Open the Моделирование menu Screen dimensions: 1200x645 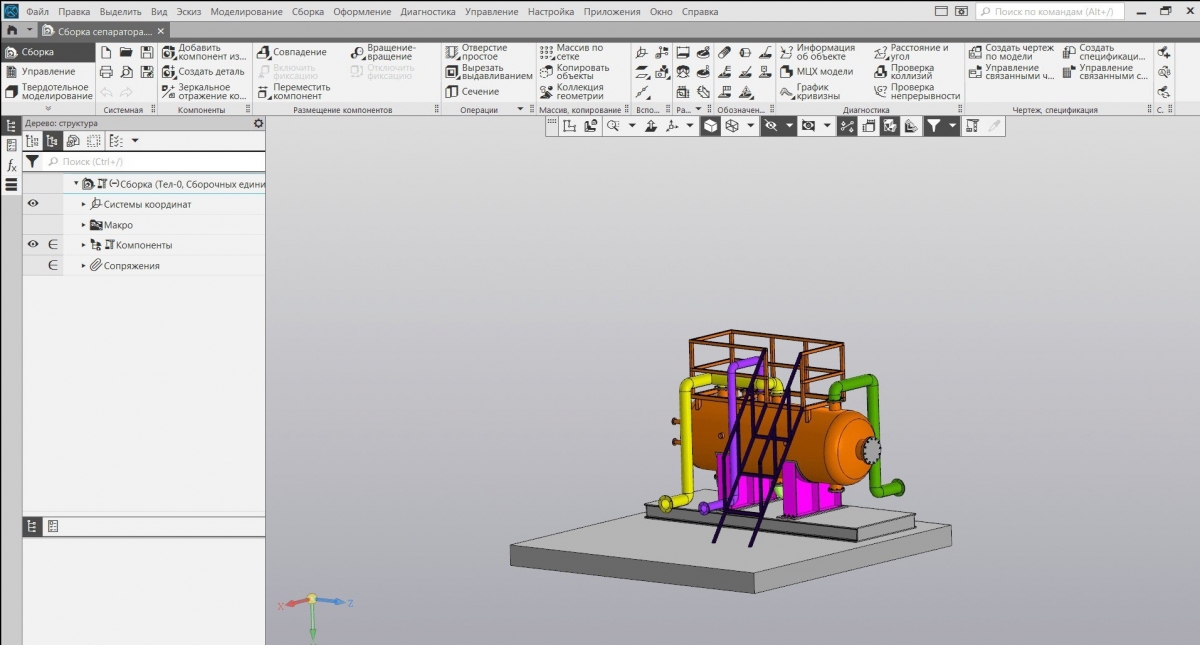tap(247, 12)
